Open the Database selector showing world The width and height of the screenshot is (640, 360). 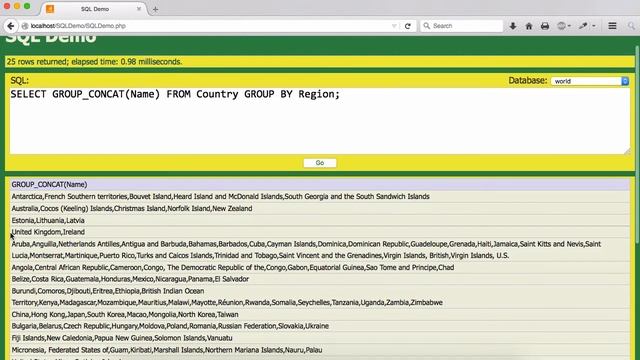click(x=590, y=81)
